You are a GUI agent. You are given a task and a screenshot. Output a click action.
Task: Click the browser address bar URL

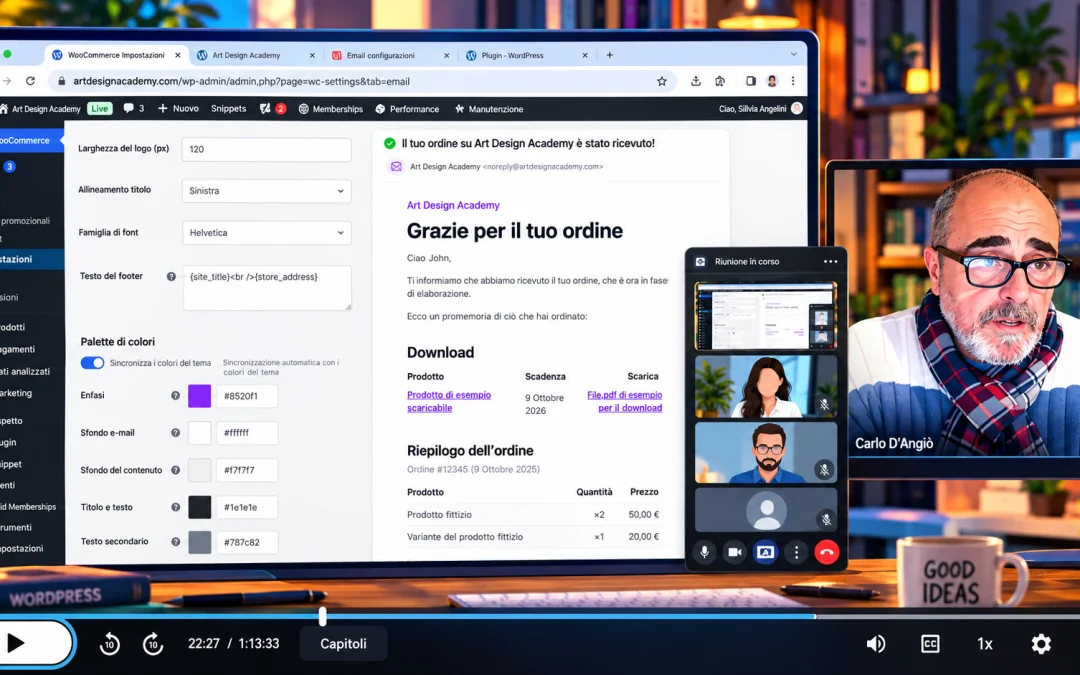tap(241, 81)
